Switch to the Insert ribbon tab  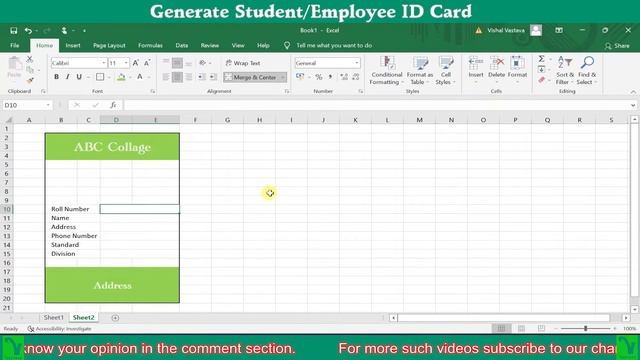pyautogui.click(x=73, y=45)
